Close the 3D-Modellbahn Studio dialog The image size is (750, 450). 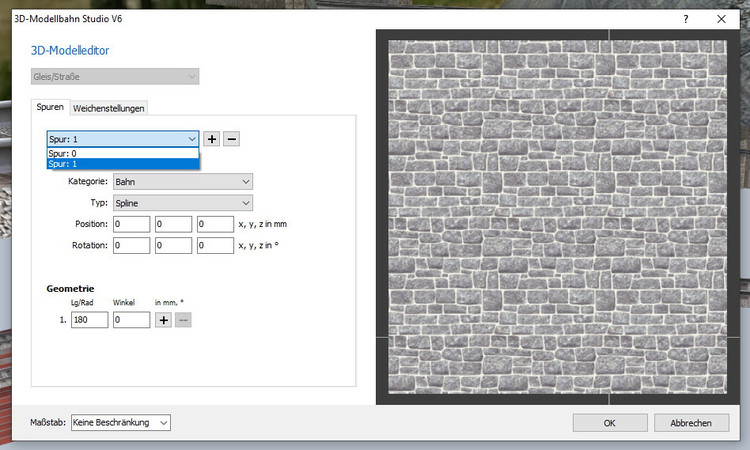721,19
